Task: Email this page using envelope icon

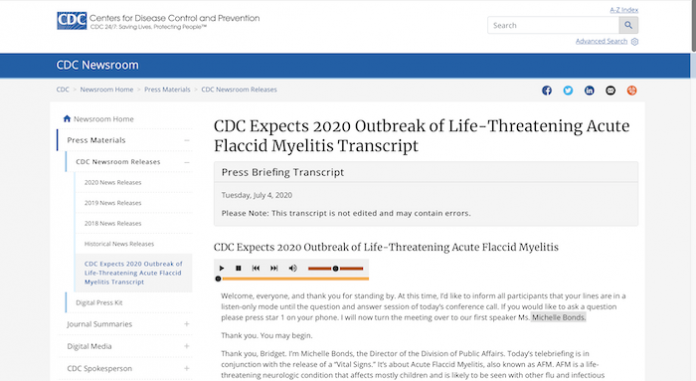Action: [x=610, y=91]
